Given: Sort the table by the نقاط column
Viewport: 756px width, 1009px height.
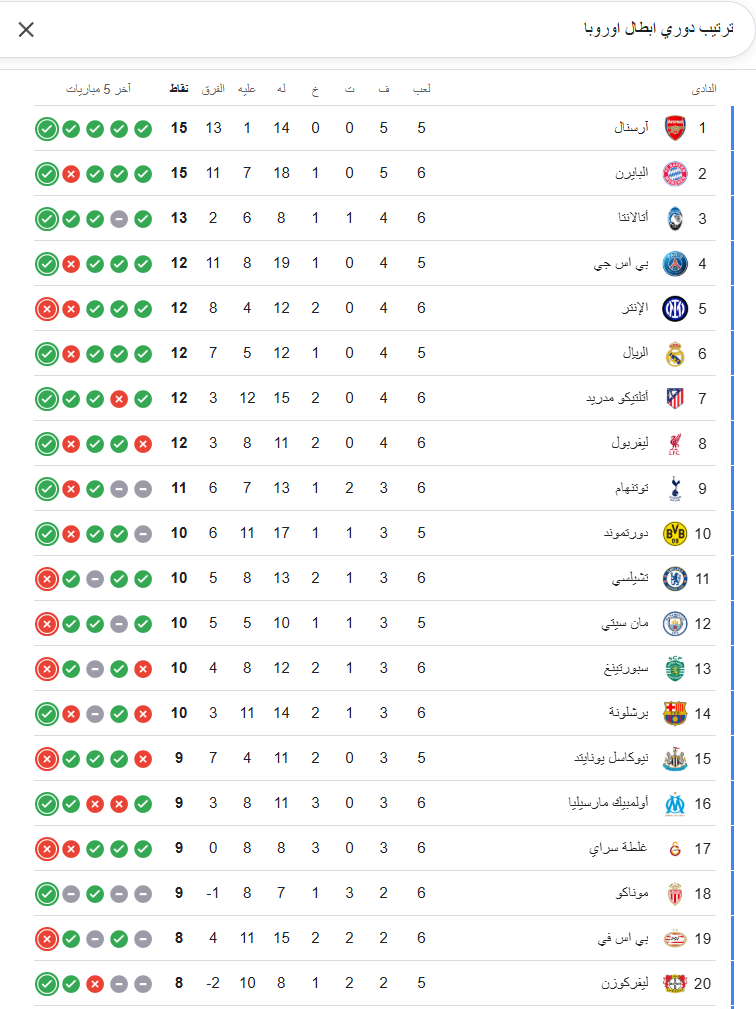Looking at the screenshot, I should click(178, 88).
